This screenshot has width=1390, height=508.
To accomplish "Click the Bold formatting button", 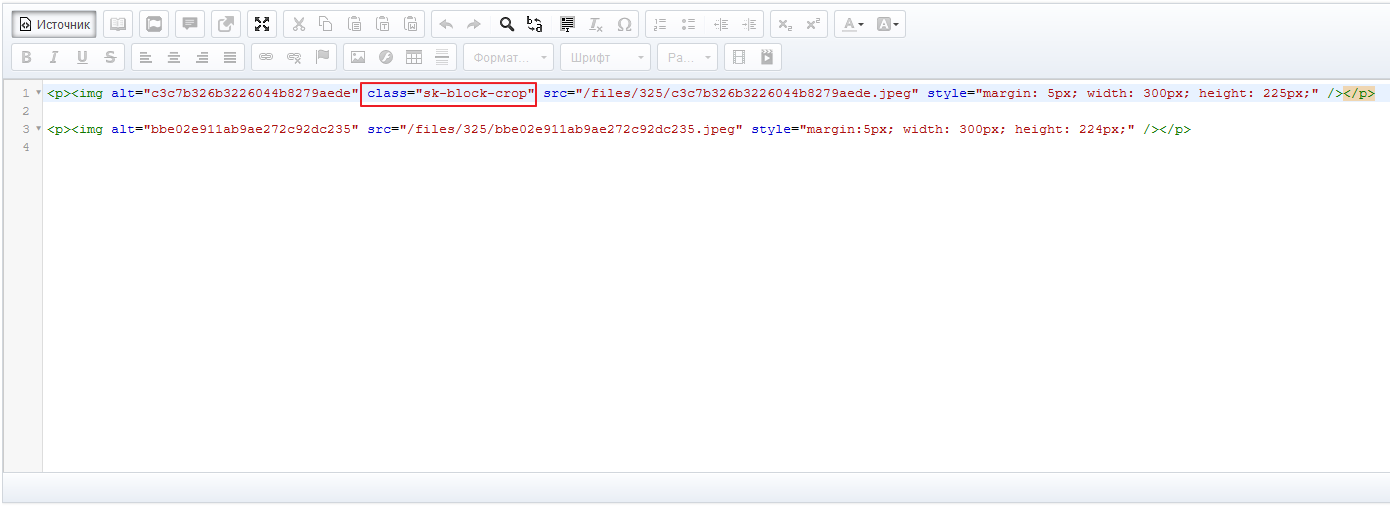I will pyautogui.click(x=26, y=57).
